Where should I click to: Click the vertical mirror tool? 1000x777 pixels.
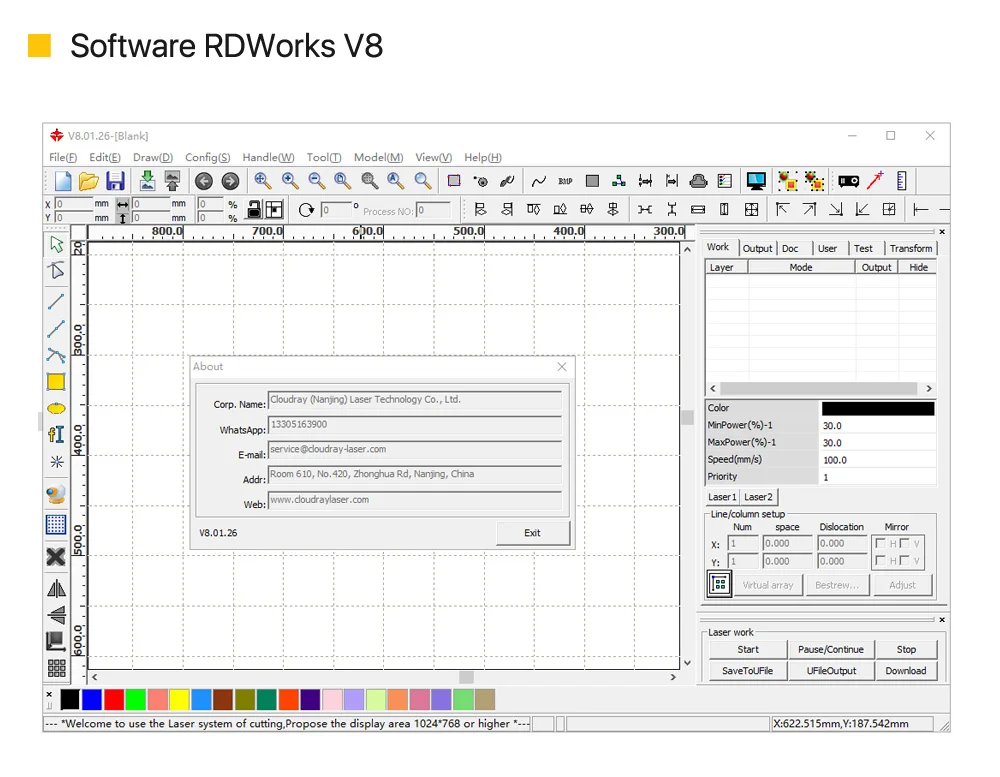click(56, 615)
